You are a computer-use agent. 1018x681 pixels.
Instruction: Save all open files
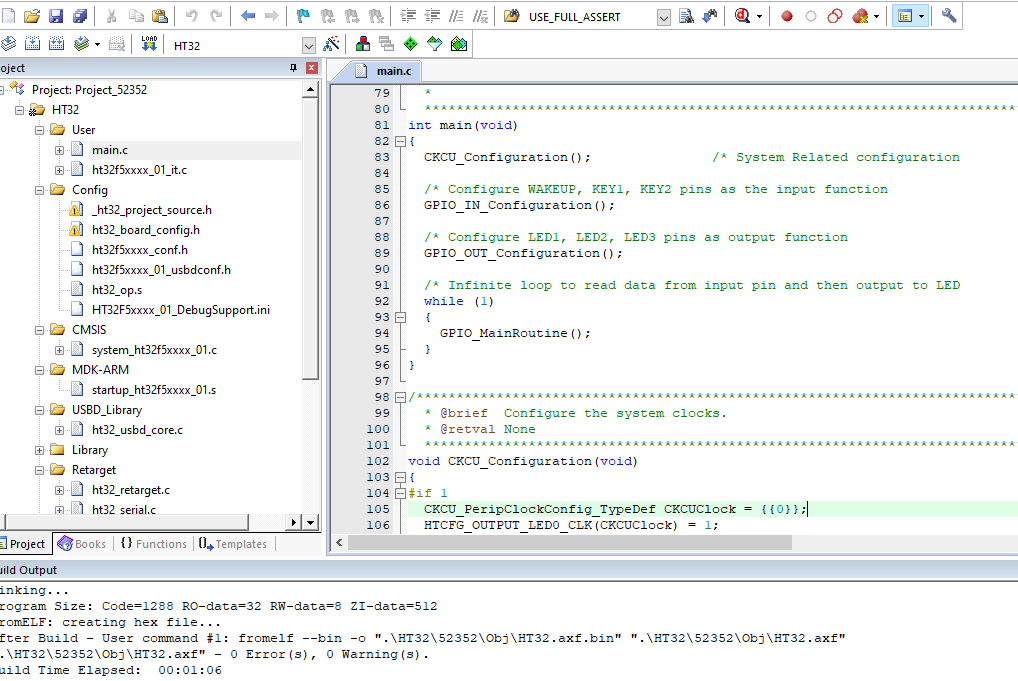coord(80,16)
